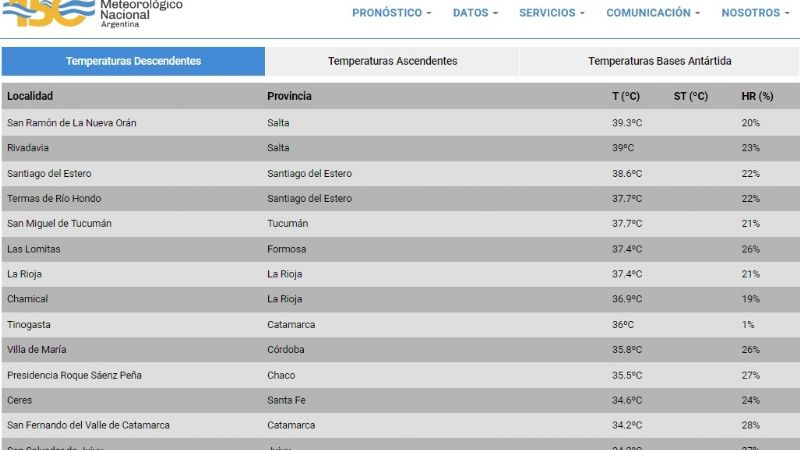Screen dimensions: 800x450
Task: Select the Temperaturas Descendentes tab
Action: coord(133,61)
